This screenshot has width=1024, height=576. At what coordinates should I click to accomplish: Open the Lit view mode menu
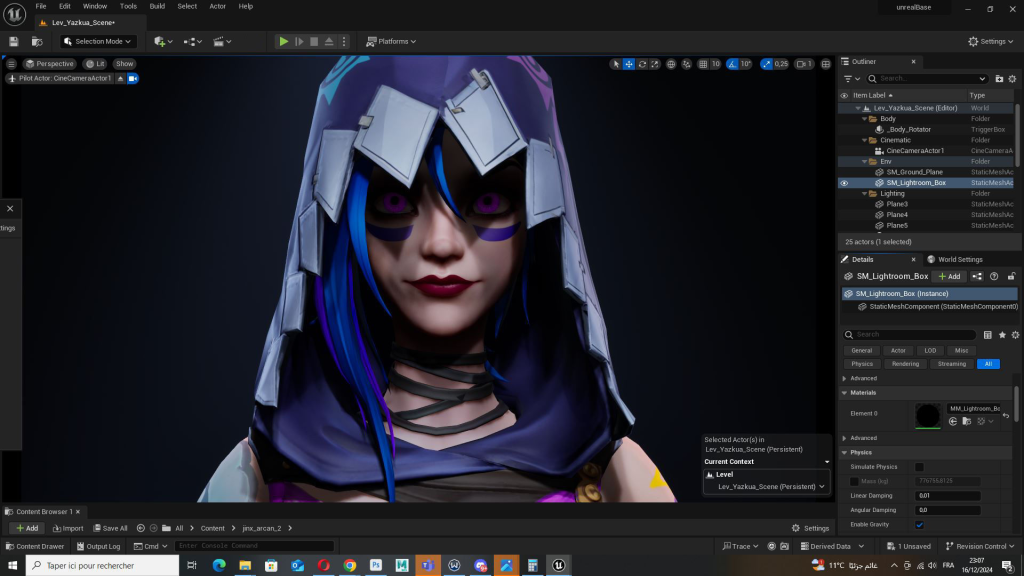tap(95, 64)
